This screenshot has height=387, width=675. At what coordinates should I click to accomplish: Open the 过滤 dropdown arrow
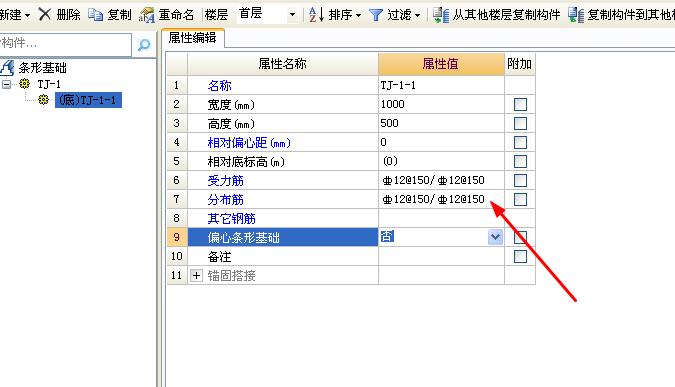tap(417, 15)
